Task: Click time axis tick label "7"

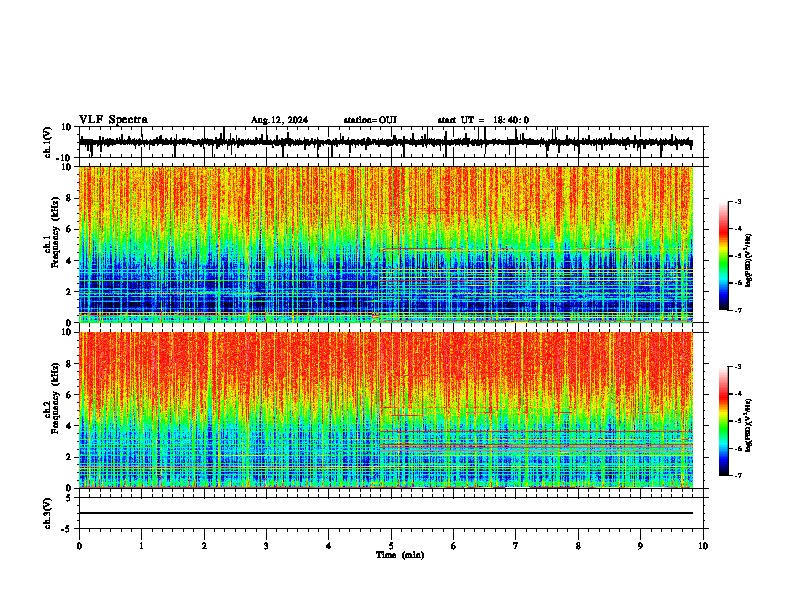Action: click(x=516, y=546)
